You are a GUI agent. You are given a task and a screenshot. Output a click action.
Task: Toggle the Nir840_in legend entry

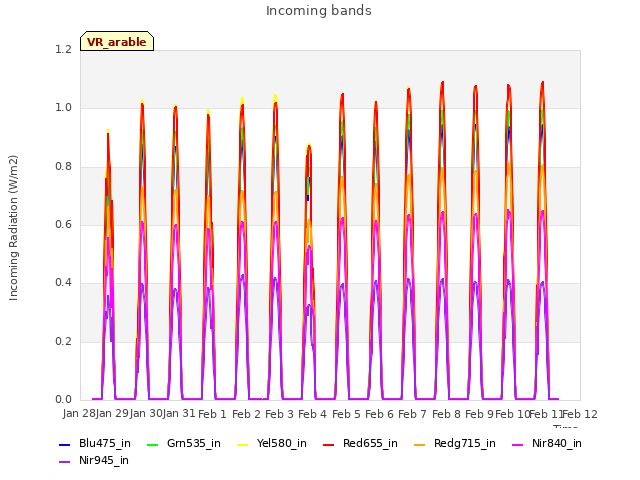coord(547,444)
